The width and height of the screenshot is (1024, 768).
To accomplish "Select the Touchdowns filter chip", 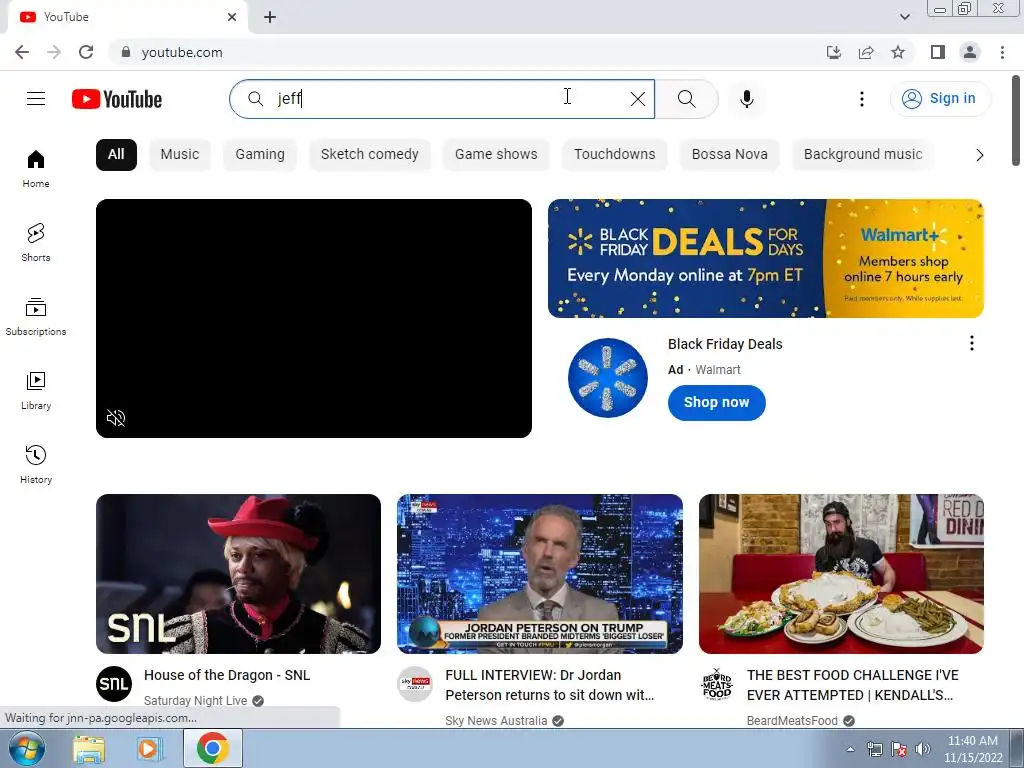I will click(x=615, y=155).
